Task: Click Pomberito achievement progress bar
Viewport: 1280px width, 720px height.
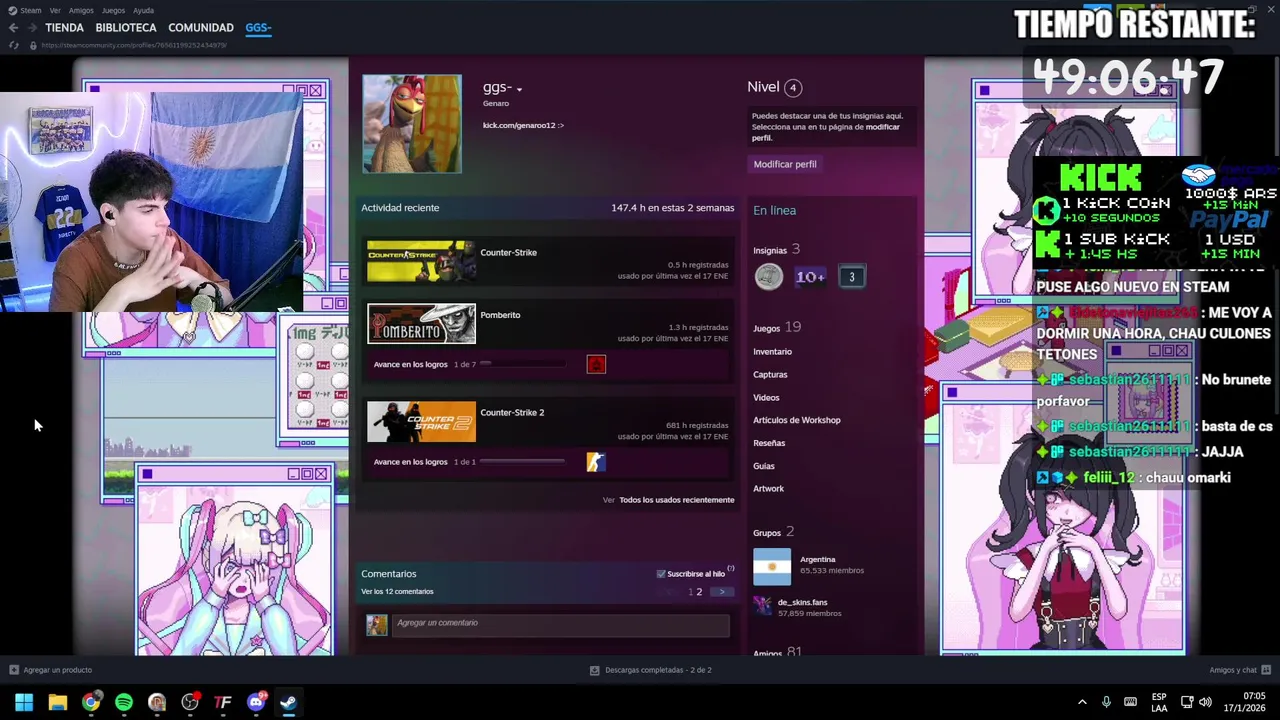Action: [524, 364]
